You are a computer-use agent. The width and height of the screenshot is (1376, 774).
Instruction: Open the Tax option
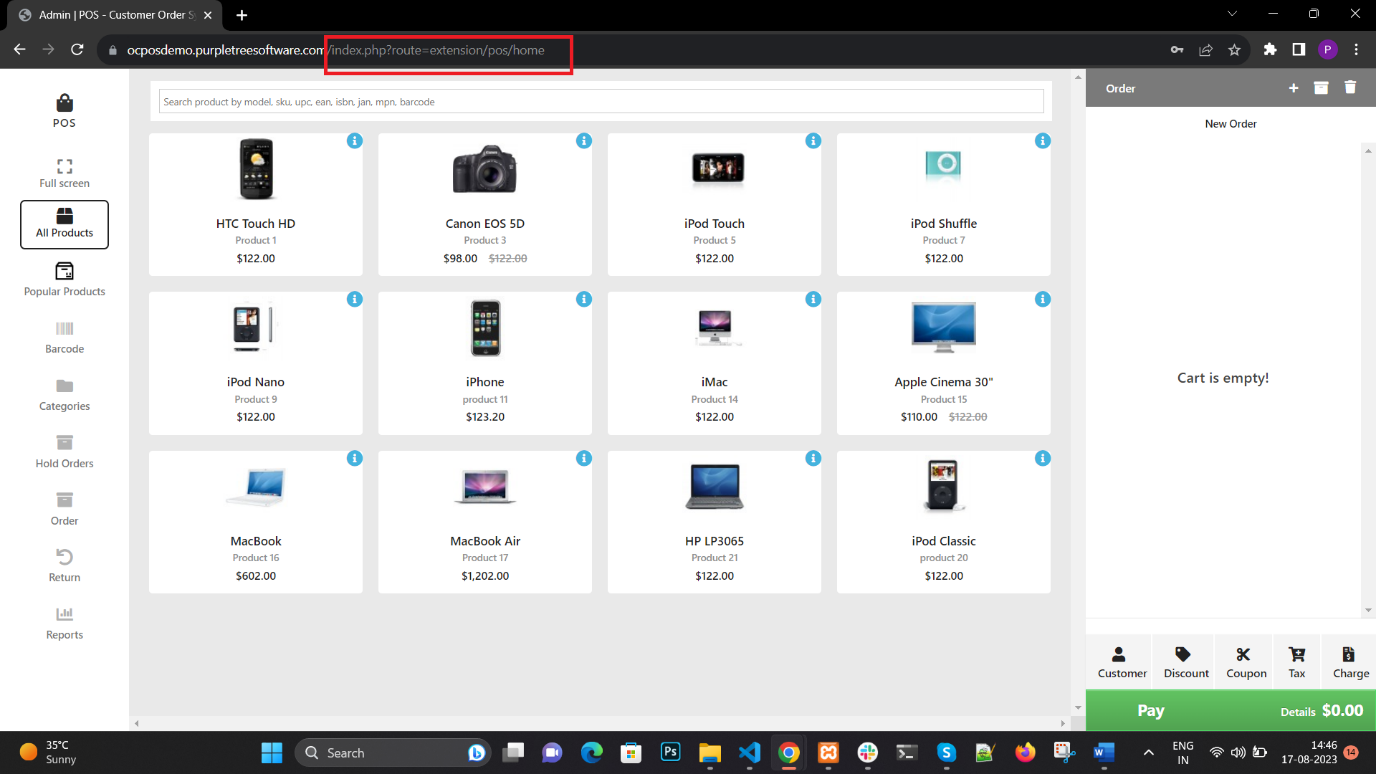(x=1297, y=662)
